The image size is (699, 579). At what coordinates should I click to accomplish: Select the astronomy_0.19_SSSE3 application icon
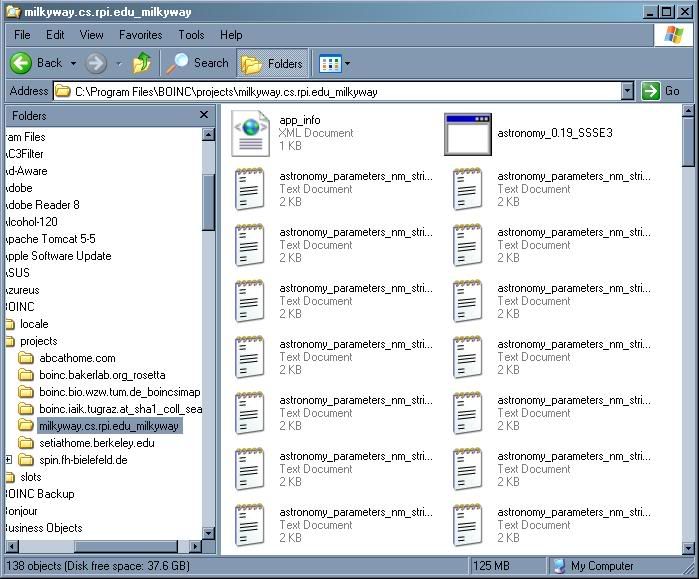[x=468, y=134]
